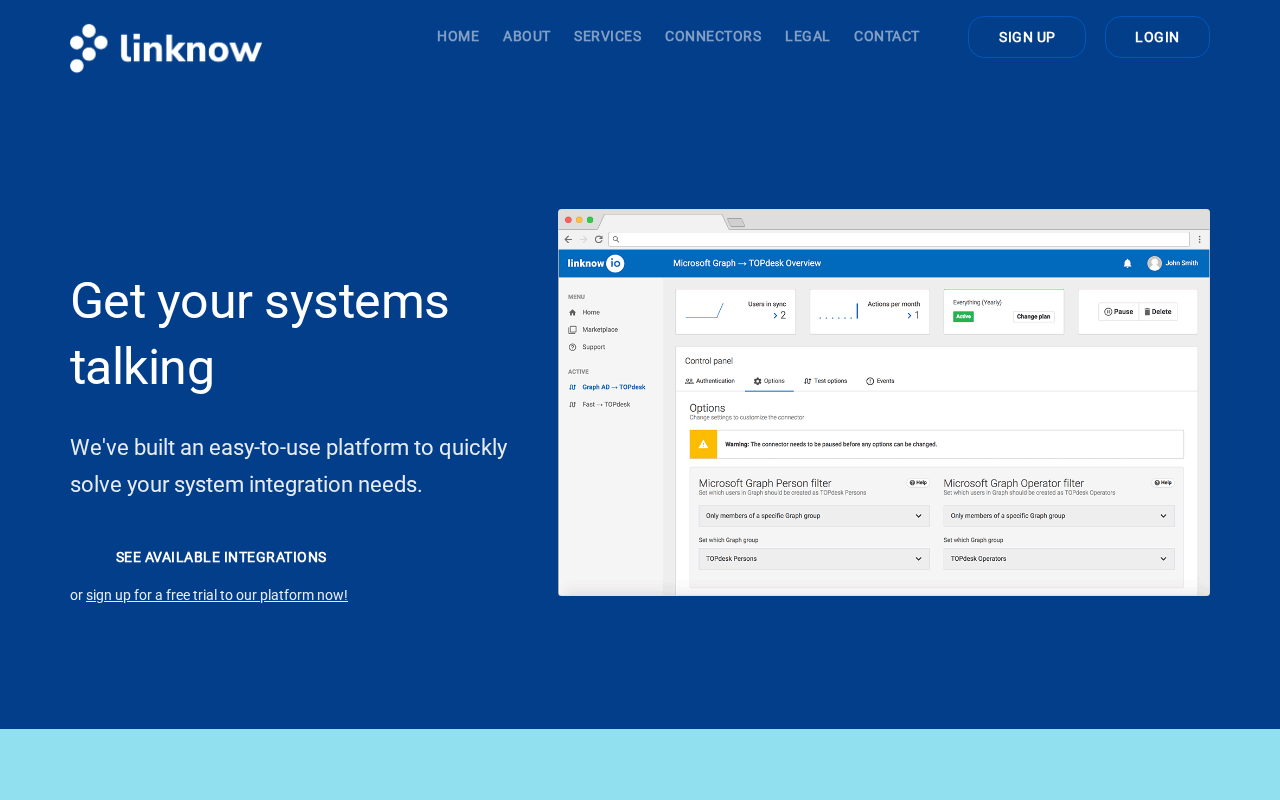Open the TOPdesk Persons group dropdown
Image resolution: width=1280 pixels, height=800 pixels.
pyautogui.click(x=814, y=559)
